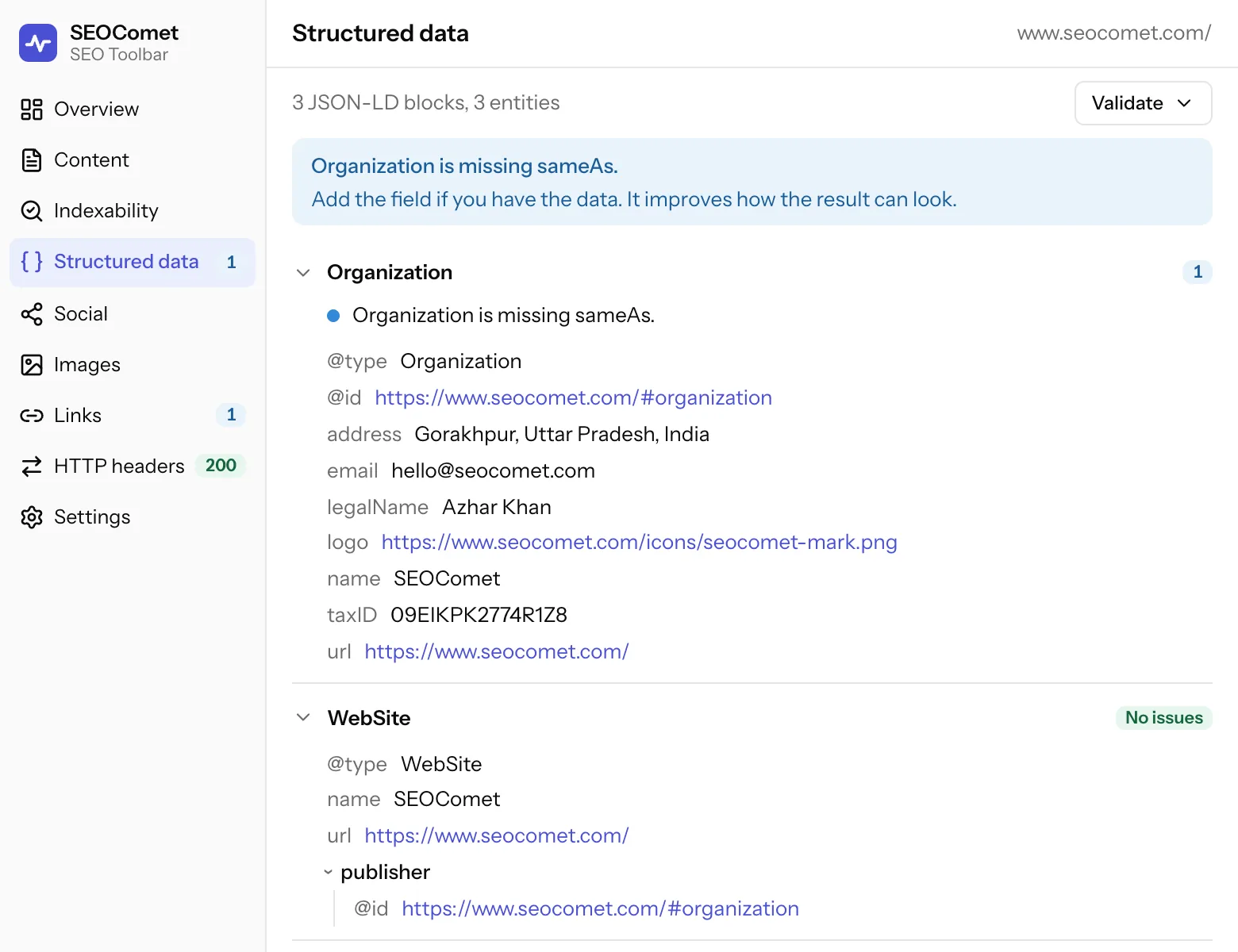Select the Structured data menu item
Image resolution: width=1238 pixels, height=952 pixels.
[x=133, y=262]
